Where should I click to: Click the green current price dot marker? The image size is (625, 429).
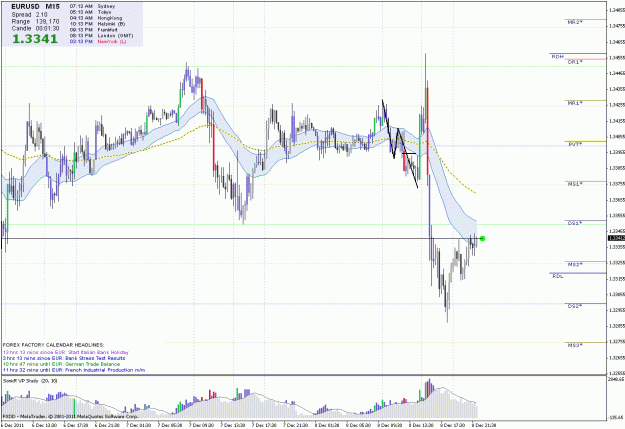(482, 238)
